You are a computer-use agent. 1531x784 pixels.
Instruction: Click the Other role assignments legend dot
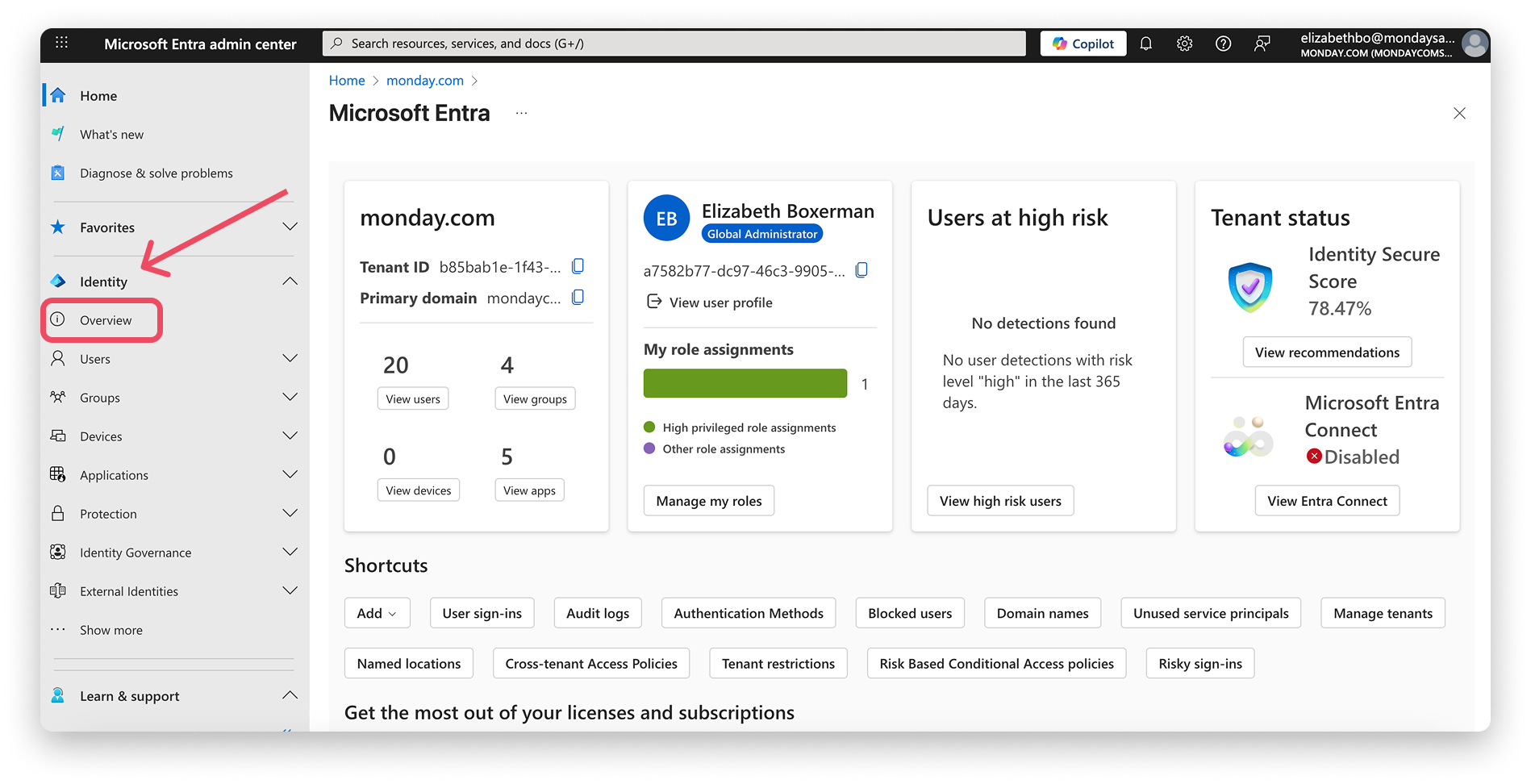coord(649,448)
